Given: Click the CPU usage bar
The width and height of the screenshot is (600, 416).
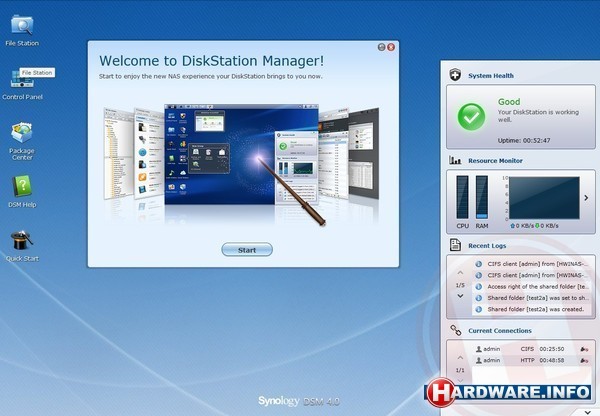Looking at the screenshot, I should point(462,197).
